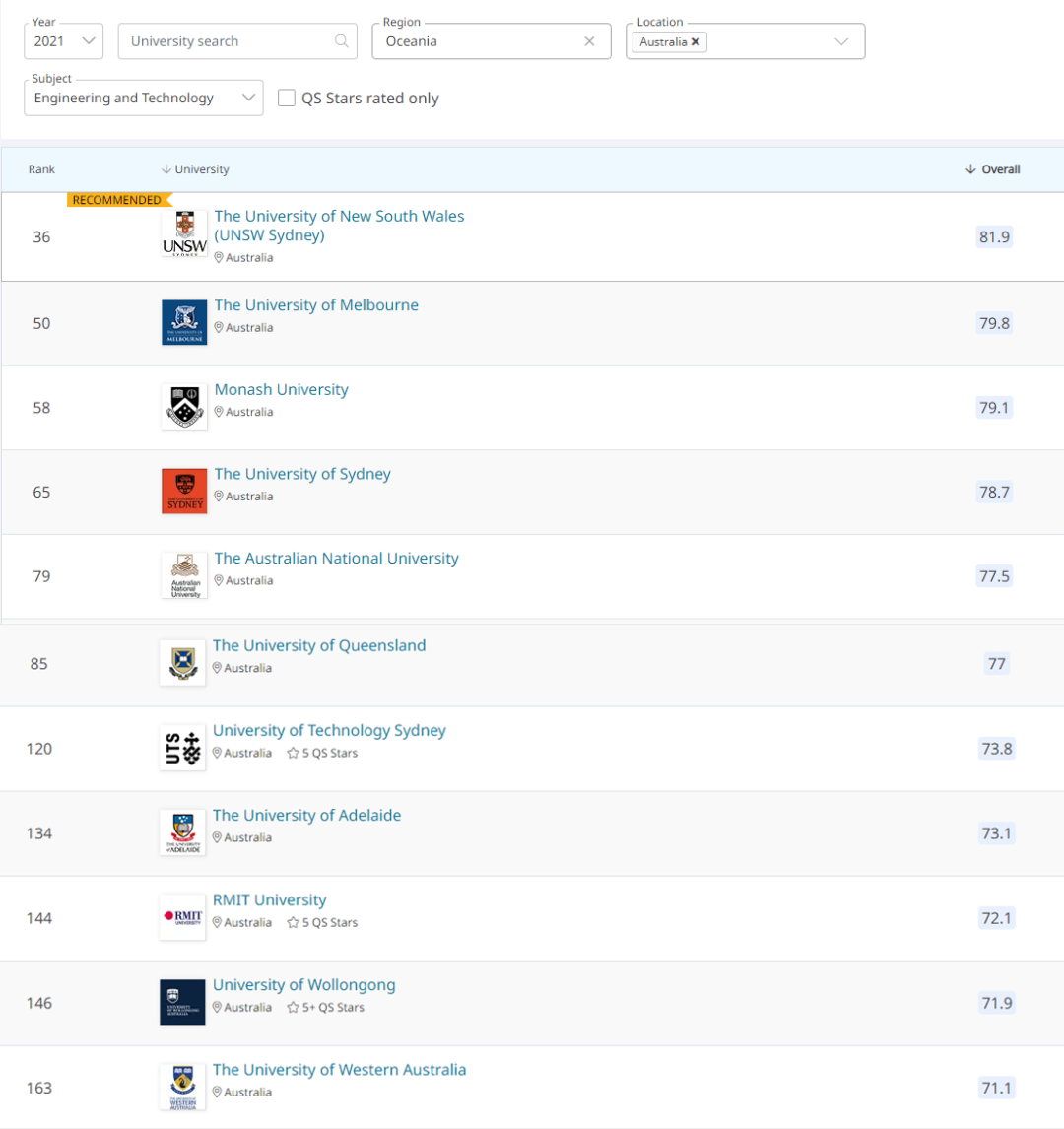Open The University of Sydney link

point(302,474)
